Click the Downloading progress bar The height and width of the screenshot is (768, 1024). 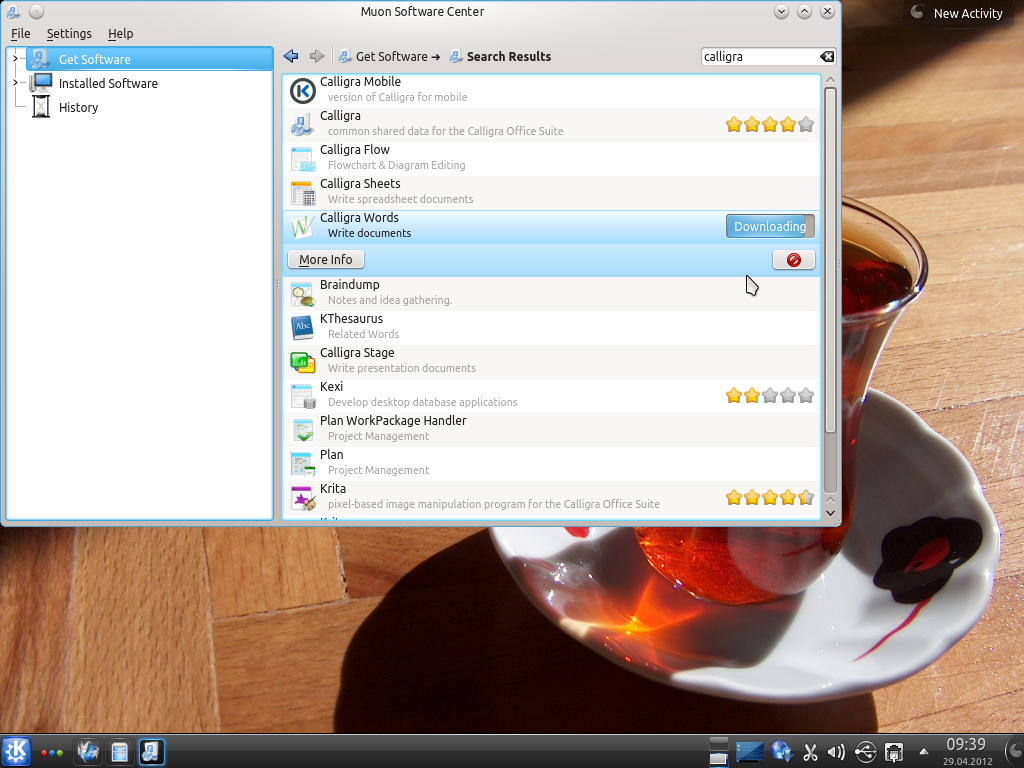(771, 227)
